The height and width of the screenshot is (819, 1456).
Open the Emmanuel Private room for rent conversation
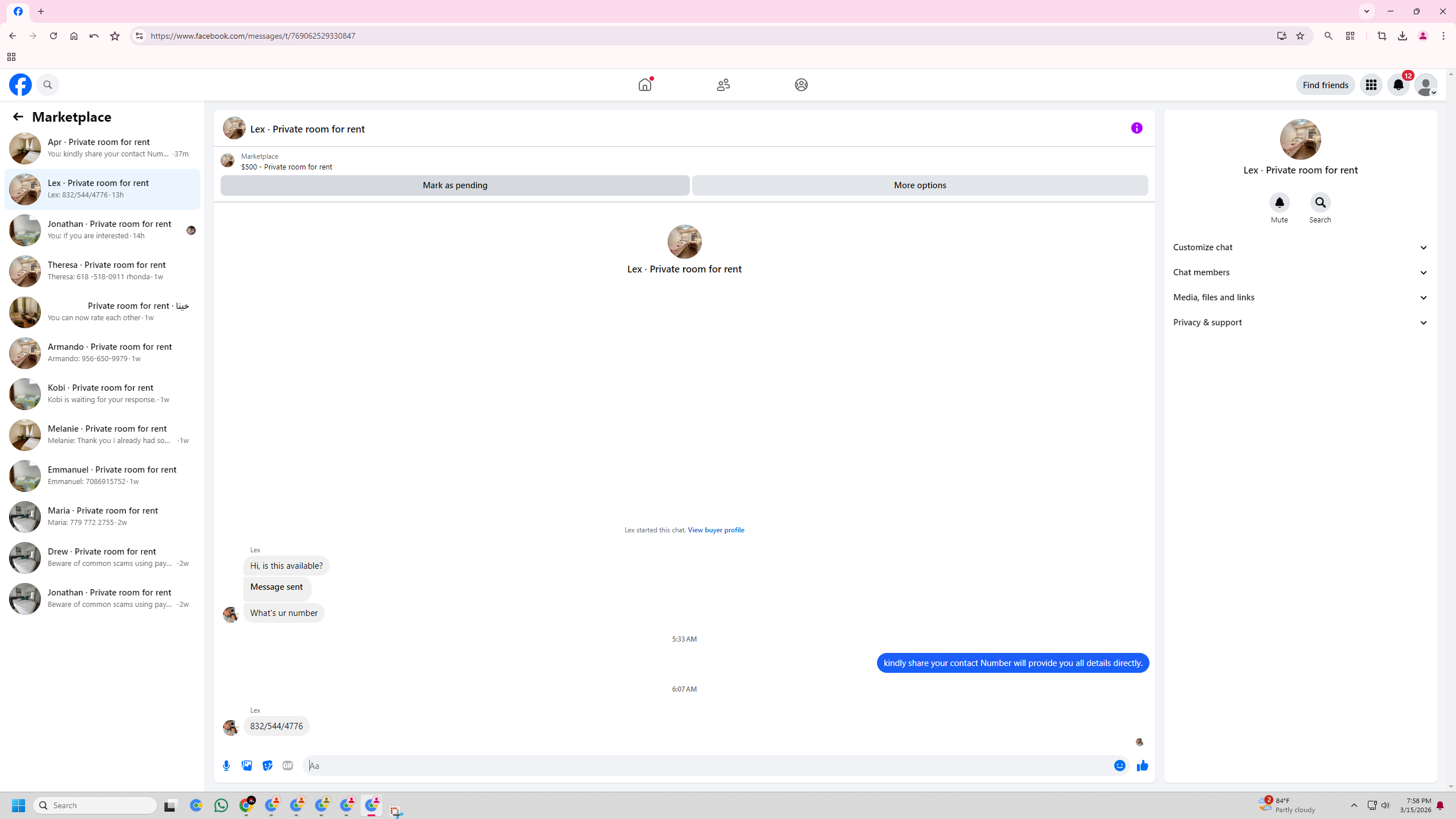pyautogui.click(x=102, y=476)
